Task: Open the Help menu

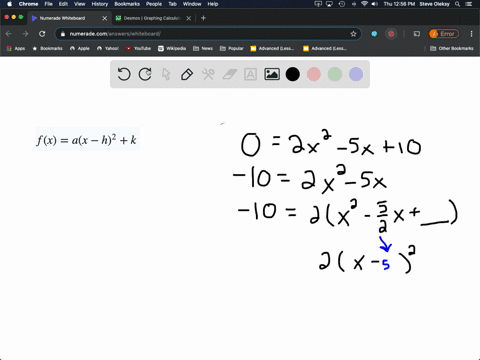Action: click(x=213, y=4)
